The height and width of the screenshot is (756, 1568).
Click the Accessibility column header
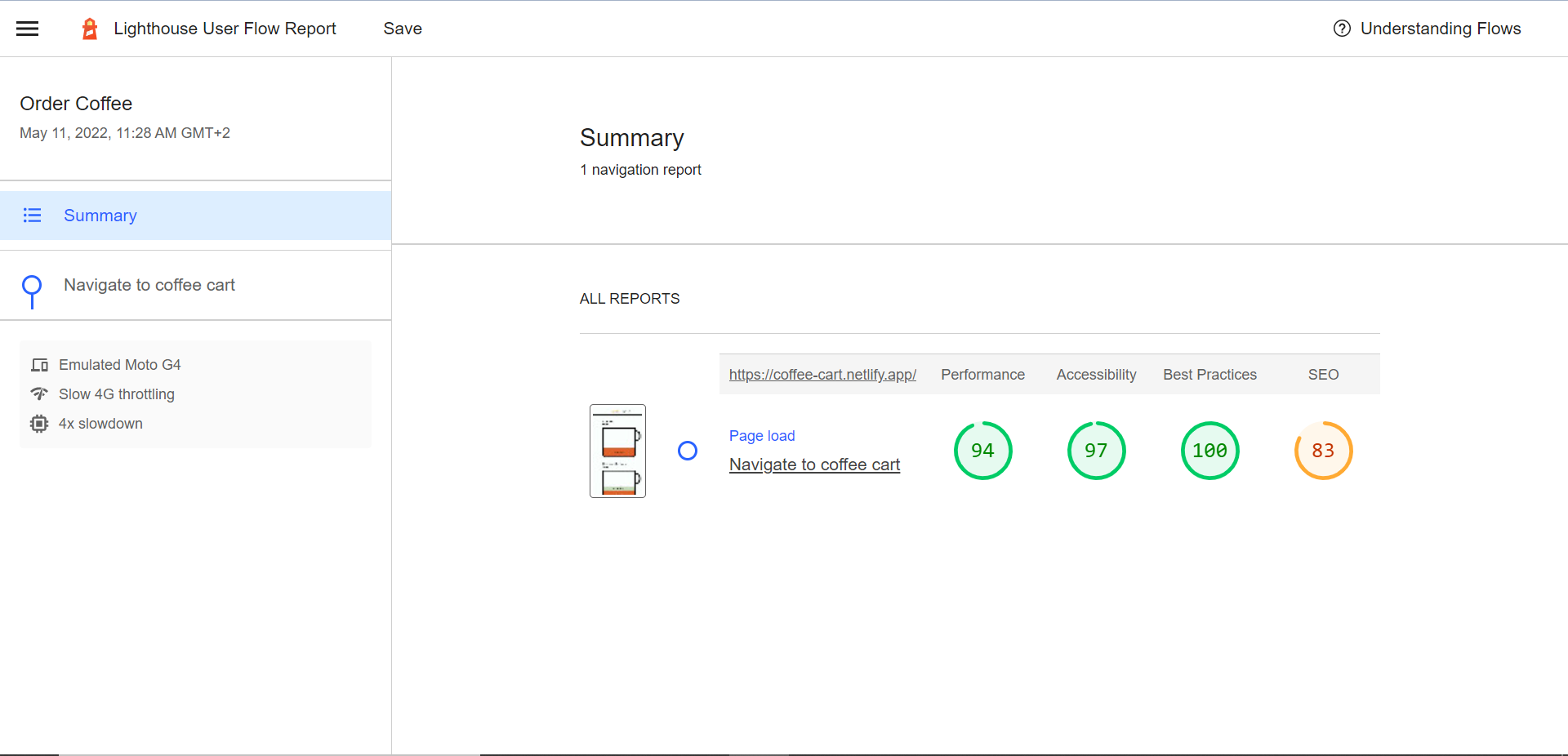coord(1097,375)
